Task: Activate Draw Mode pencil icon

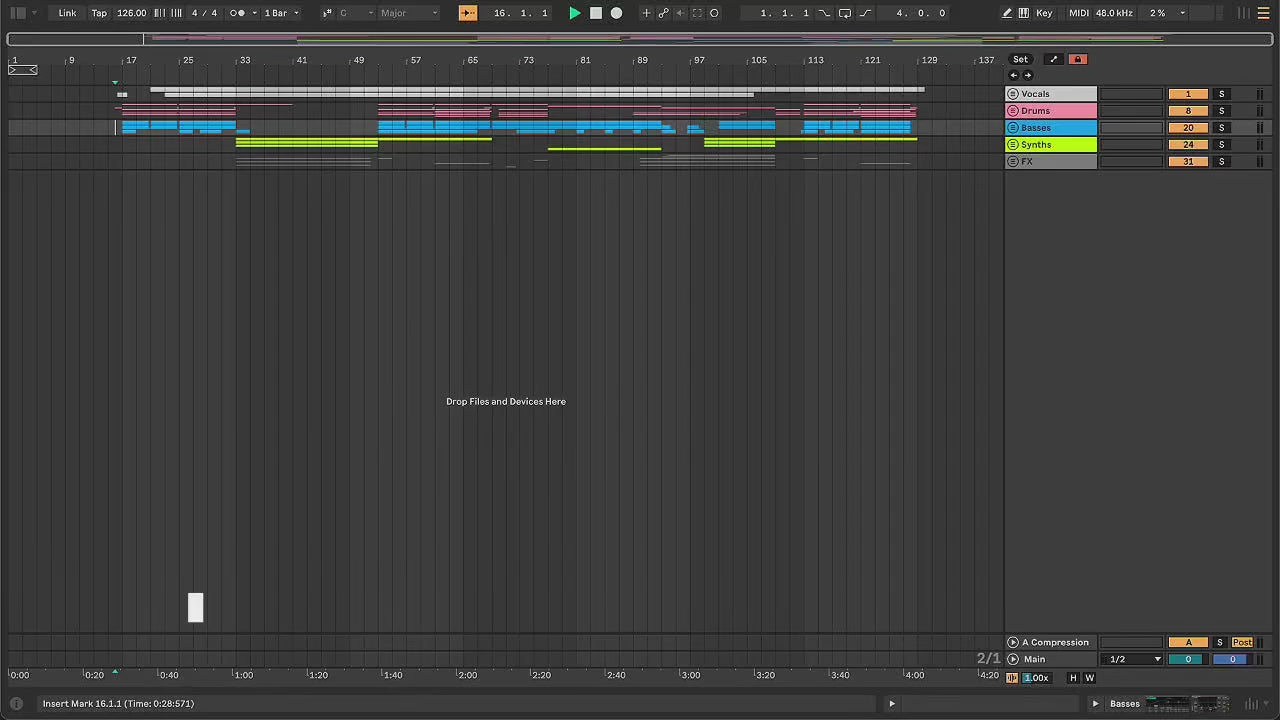Action: (x=1007, y=13)
